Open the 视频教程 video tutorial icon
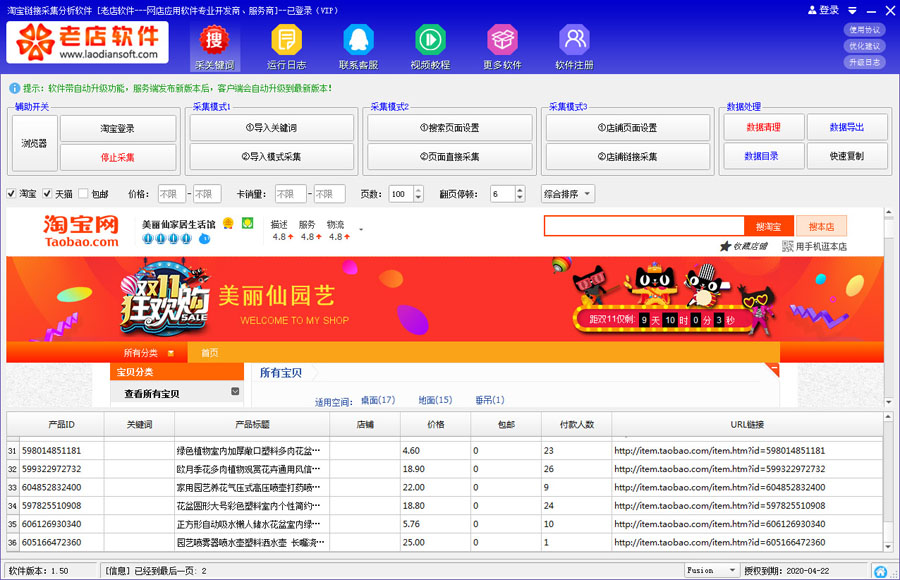Screen dimensions: 900x580 [429, 45]
